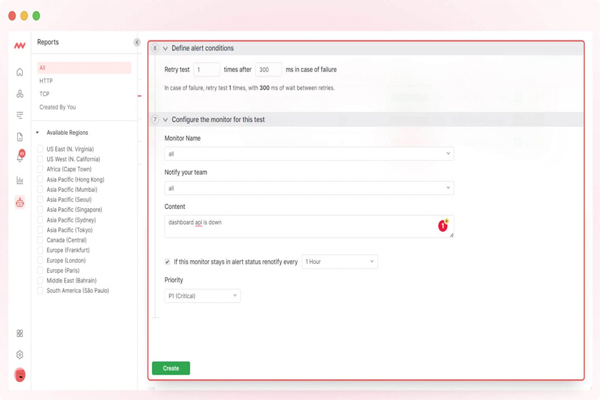Click the bar chart analytics sidebar icon
Viewport: 600px width, 400px height.
(x=19, y=180)
